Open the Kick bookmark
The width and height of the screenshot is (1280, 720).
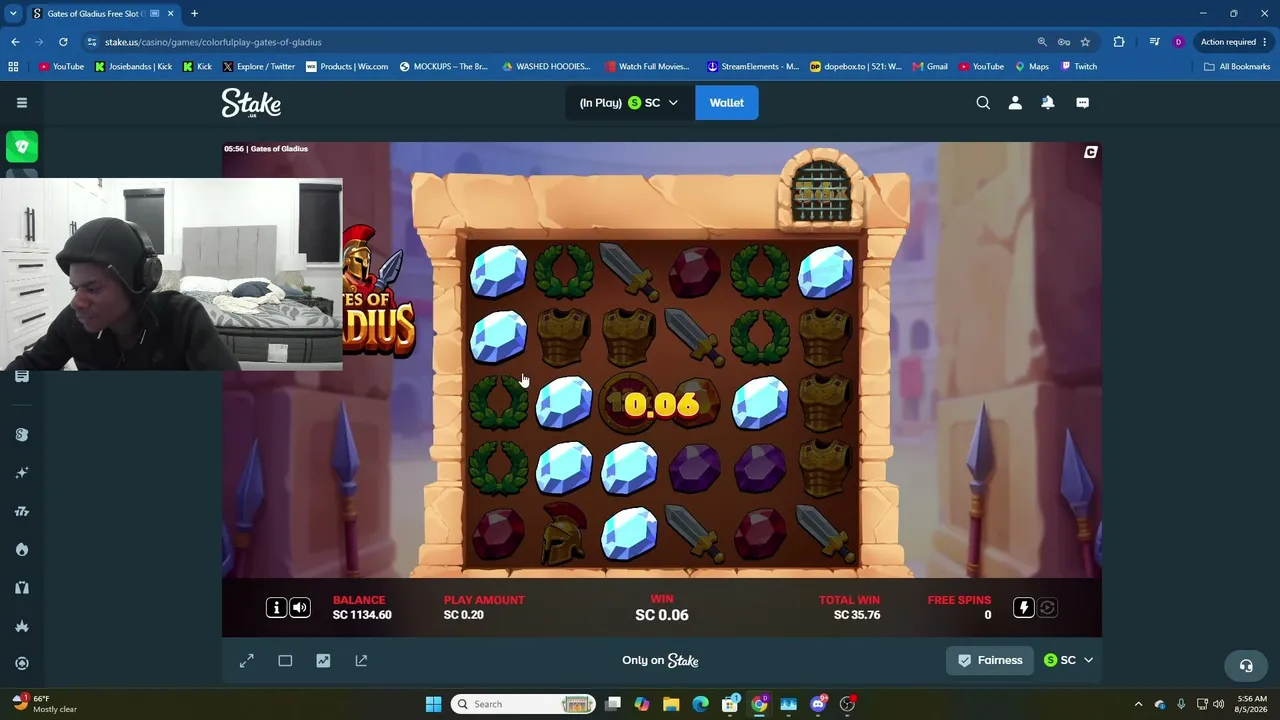point(197,67)
